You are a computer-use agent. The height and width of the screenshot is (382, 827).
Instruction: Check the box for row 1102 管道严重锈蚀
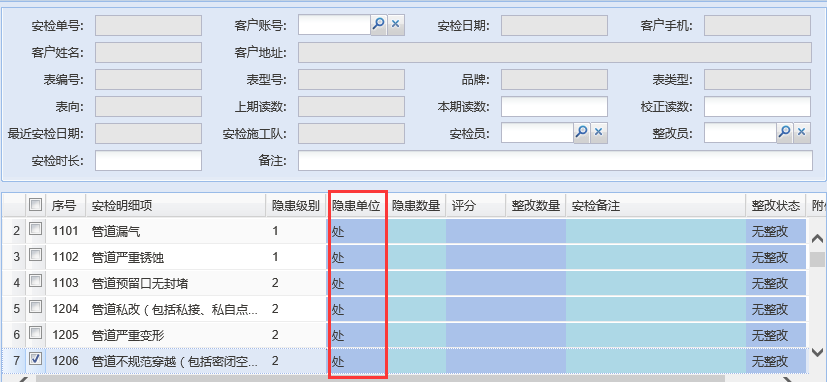coord(35,255)
